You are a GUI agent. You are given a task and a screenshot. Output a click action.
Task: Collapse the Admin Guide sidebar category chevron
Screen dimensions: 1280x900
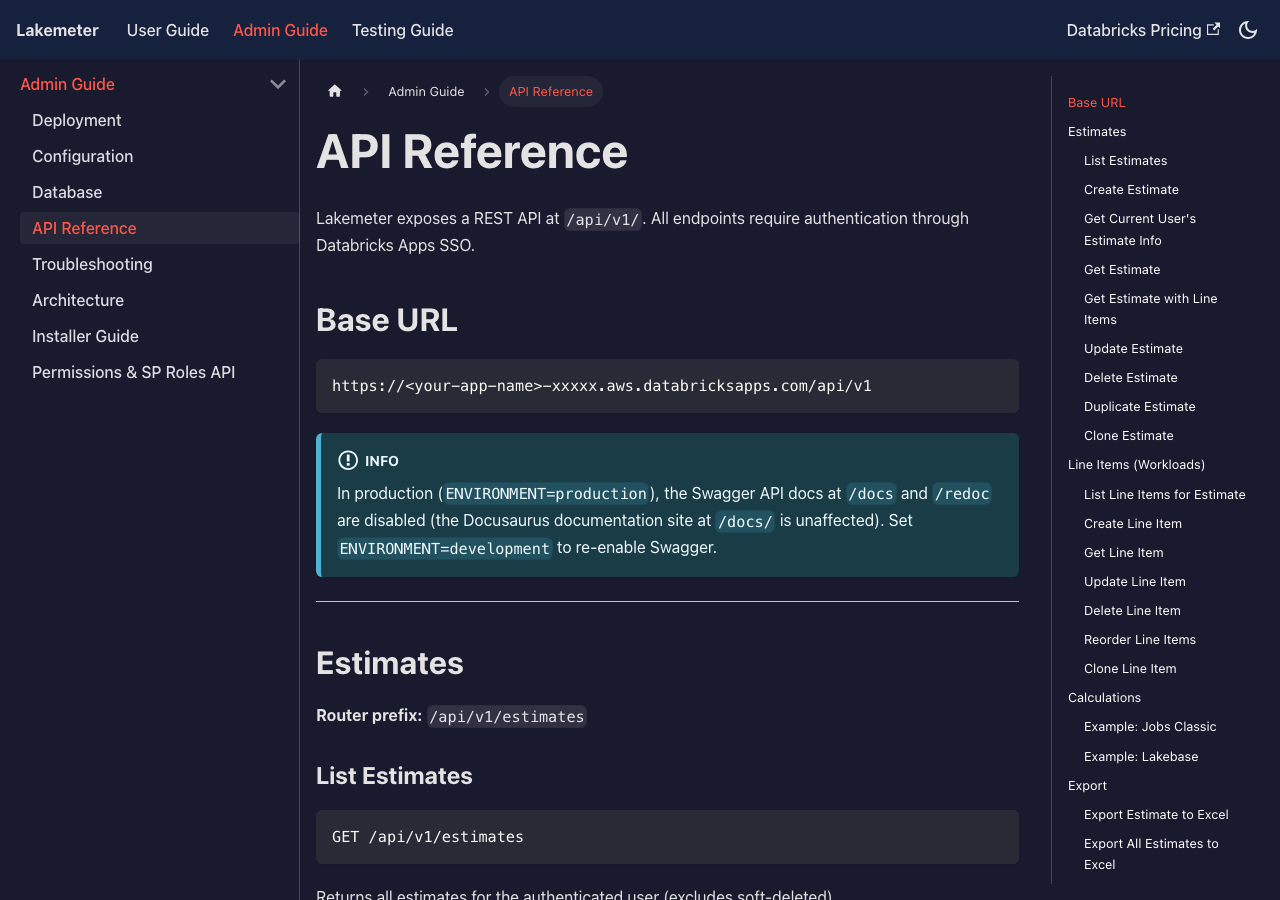coord(278,84)
